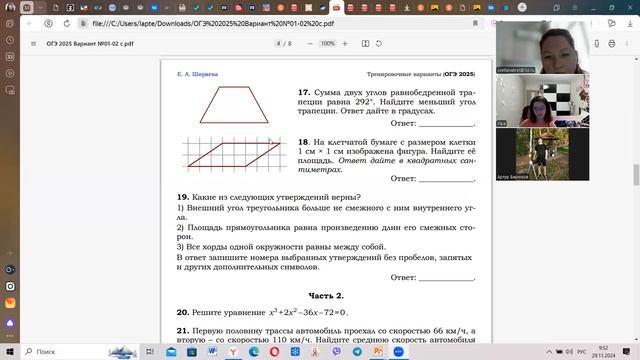Viewport: 640px width, 360px height.
Task: Open PDF viewer more-options menu
Action: [x=627, y=44]
